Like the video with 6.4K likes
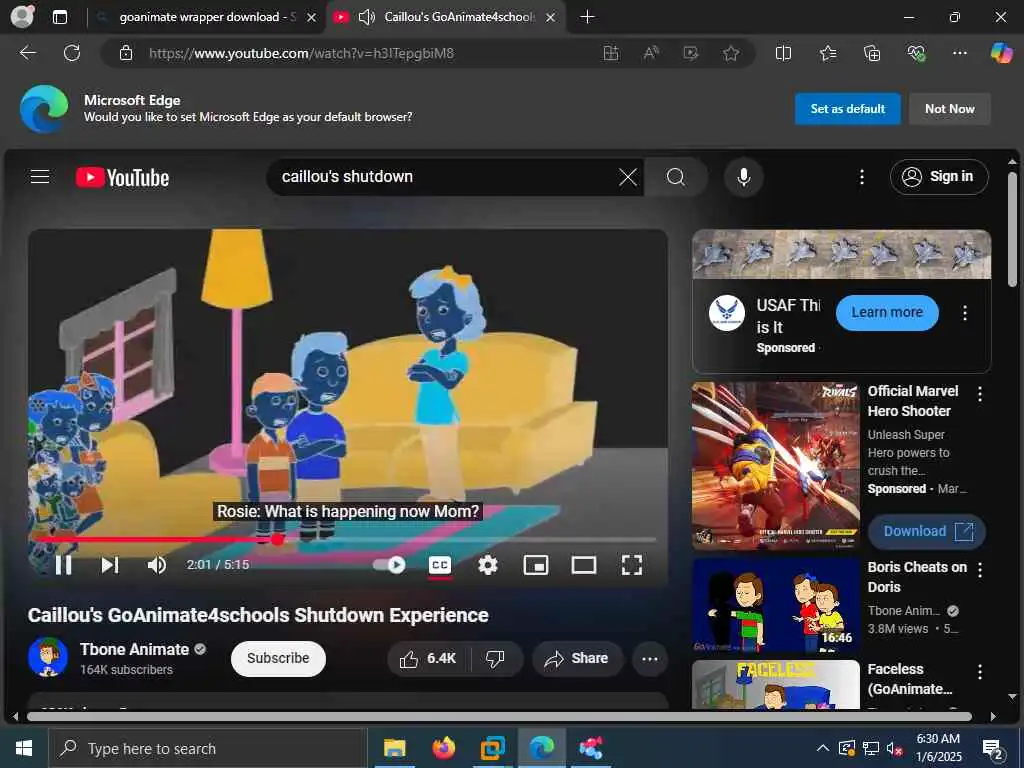 pos(428,658)
